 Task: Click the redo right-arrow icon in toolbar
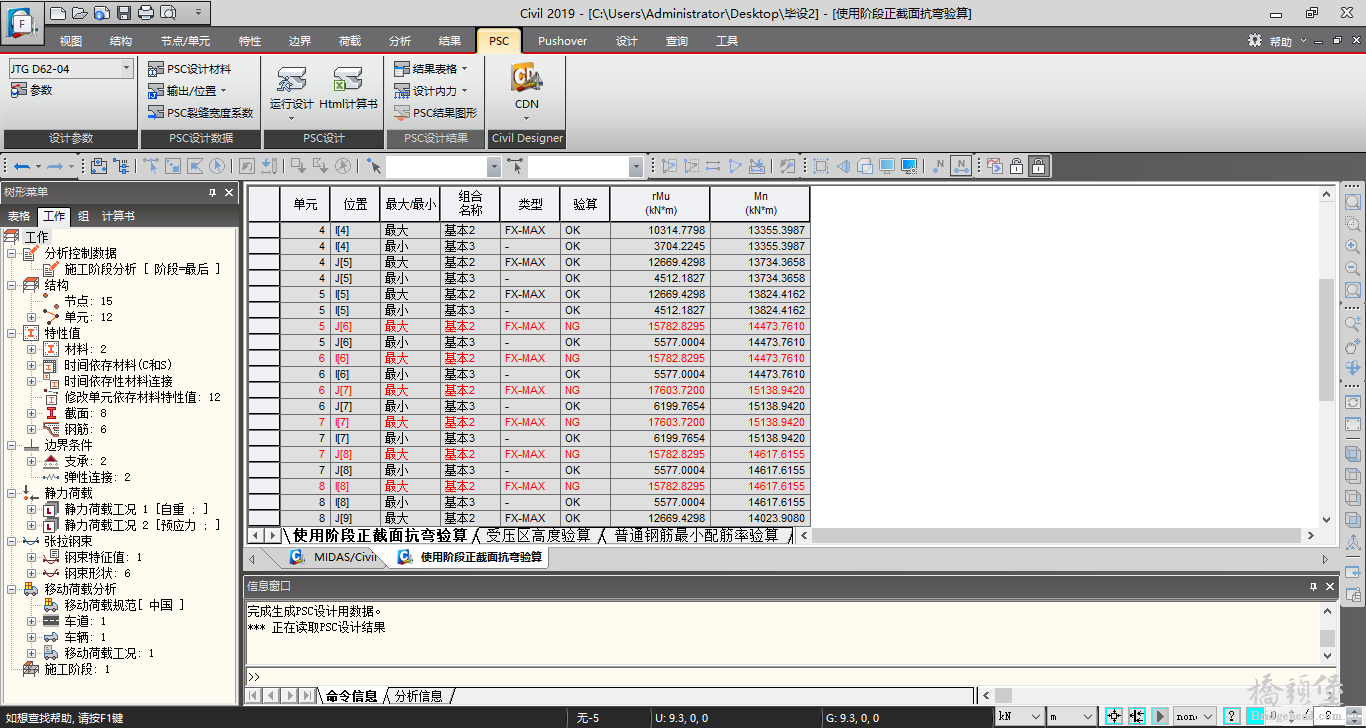click(x=56, y=166)
